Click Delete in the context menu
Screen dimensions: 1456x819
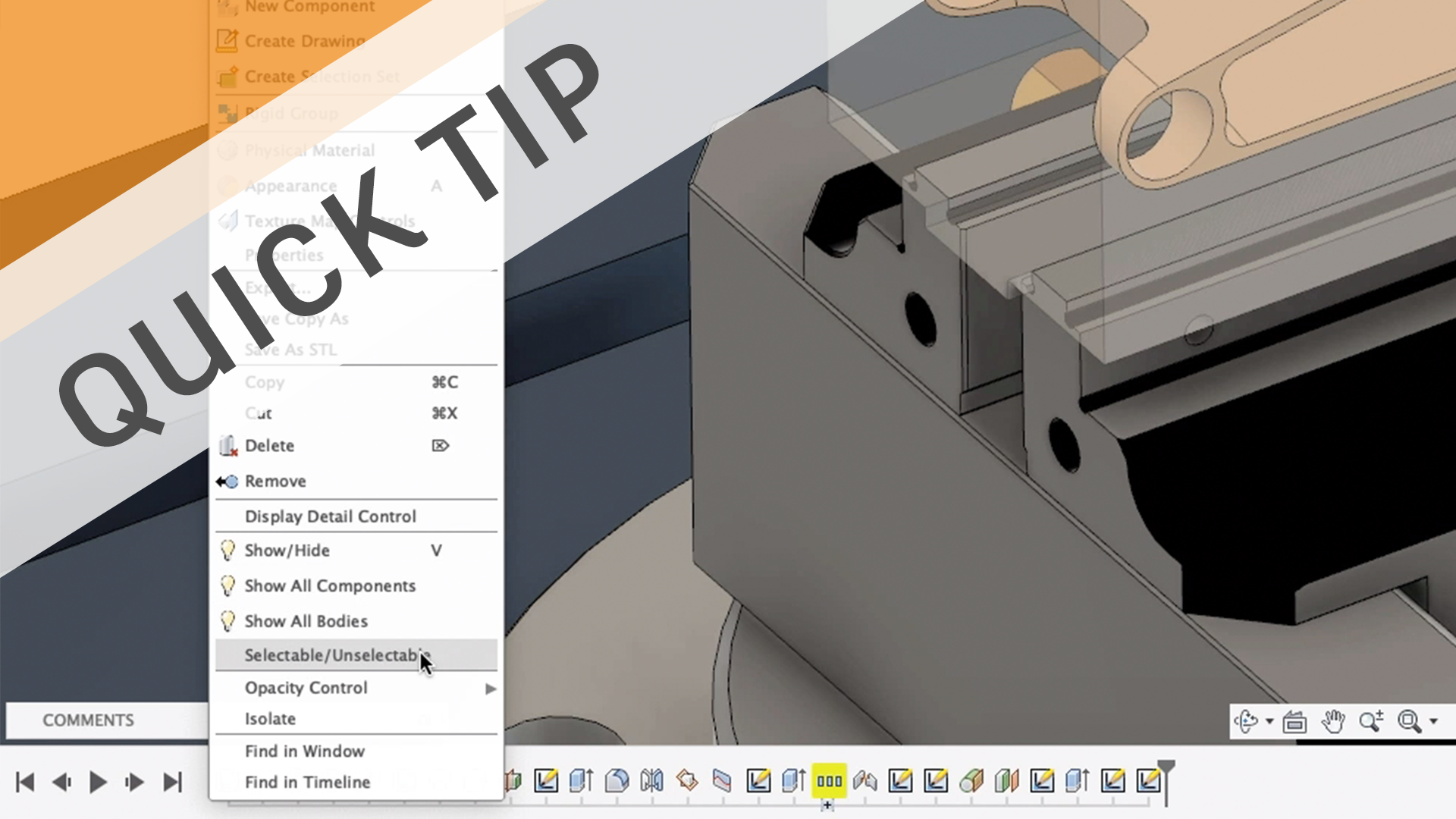(x=269, y=446)
